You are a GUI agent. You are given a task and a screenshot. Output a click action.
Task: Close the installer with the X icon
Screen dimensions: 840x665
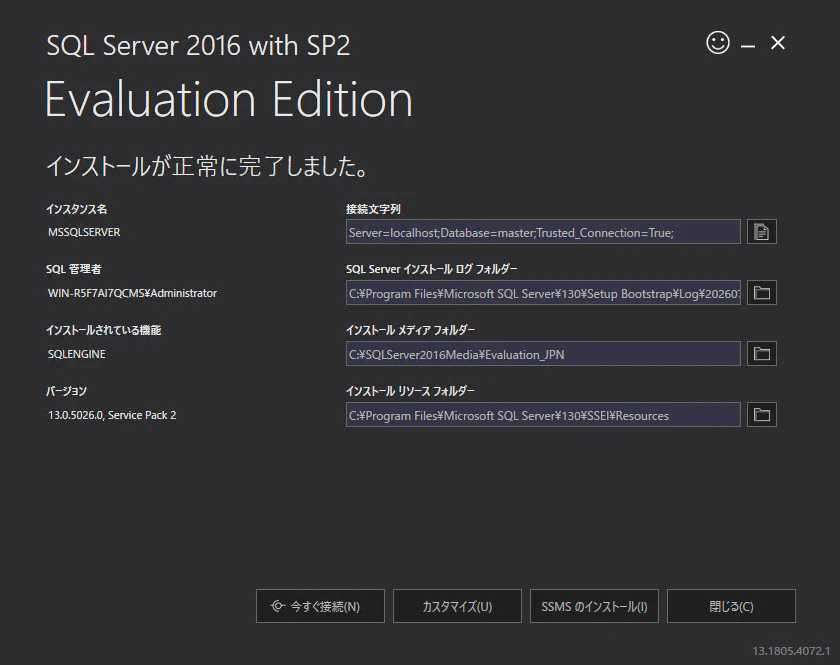coord(778,43)
